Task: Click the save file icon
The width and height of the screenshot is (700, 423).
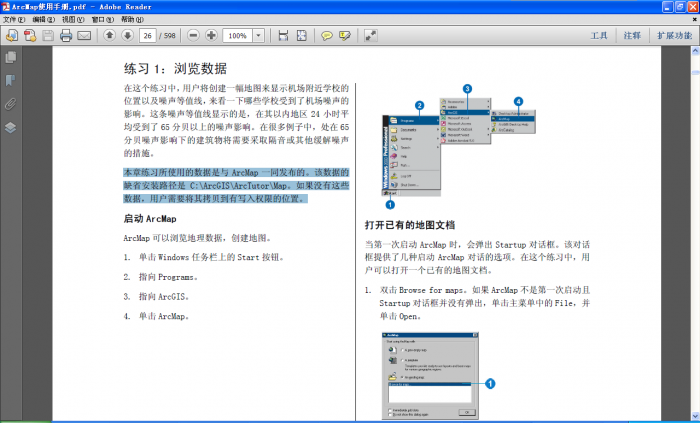Action: coord(48,36)
